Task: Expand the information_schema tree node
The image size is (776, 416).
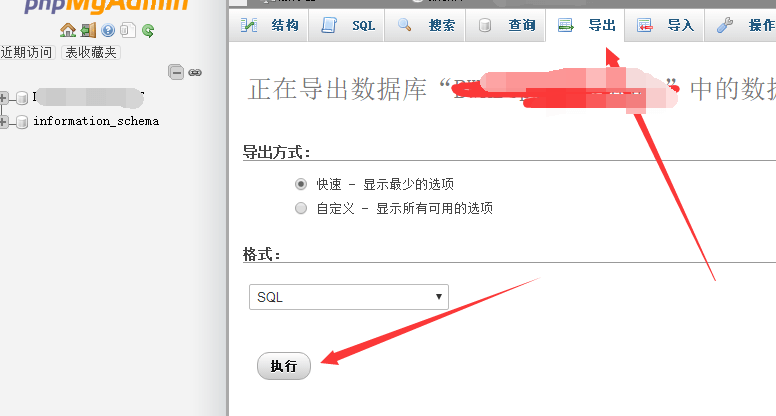Action: (5, 122)
